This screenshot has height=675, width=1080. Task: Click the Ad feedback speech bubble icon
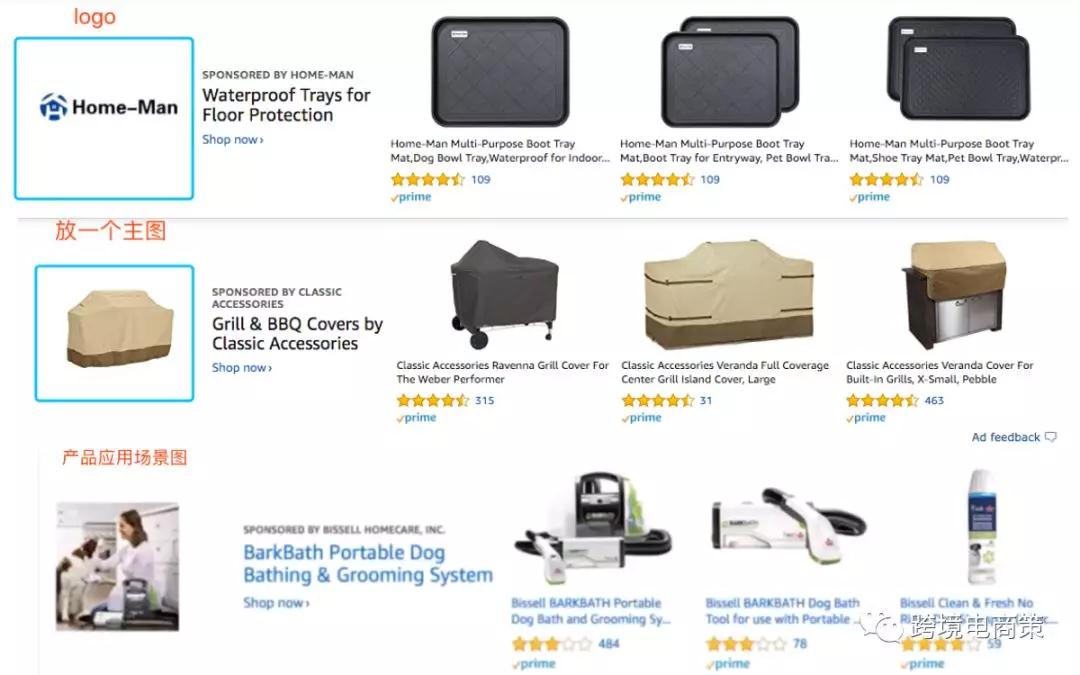1050,437
